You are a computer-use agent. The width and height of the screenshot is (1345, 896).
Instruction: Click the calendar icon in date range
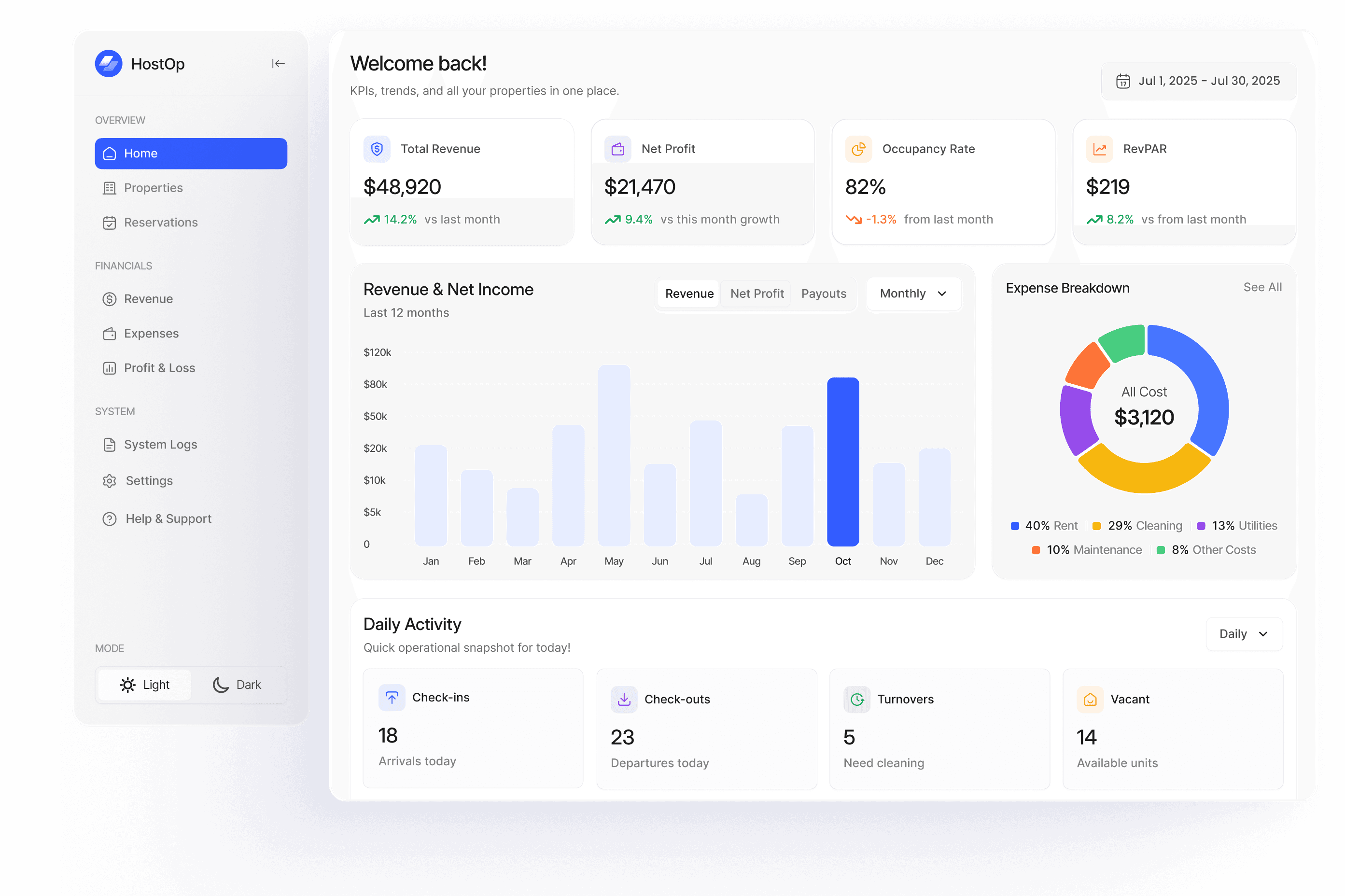pos(1123,81)
